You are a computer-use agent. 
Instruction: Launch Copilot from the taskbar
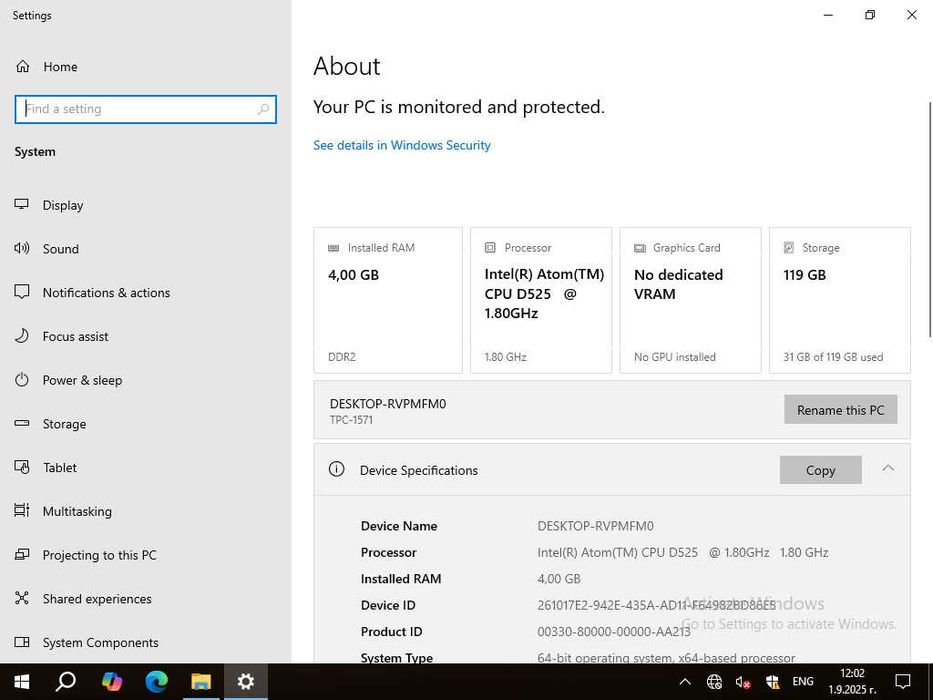[111, 682]
